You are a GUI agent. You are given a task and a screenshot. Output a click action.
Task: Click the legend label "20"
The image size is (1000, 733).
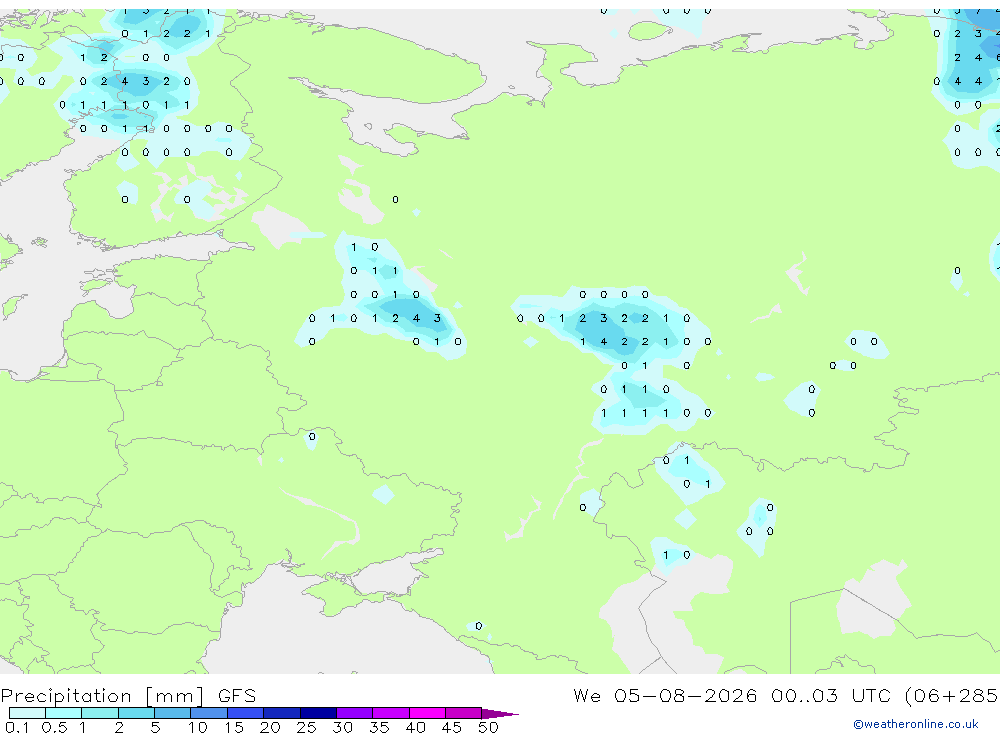270,727
